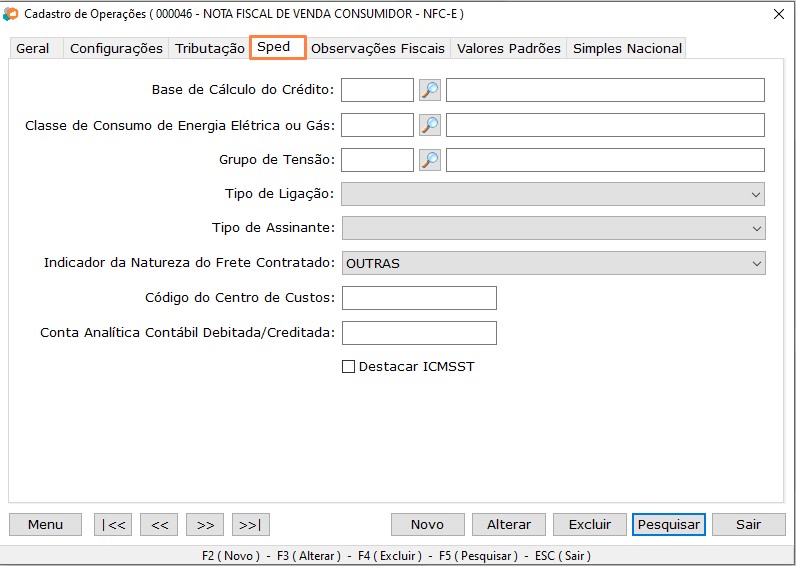Advance to next record with >> button

click(x=205, y=524)
